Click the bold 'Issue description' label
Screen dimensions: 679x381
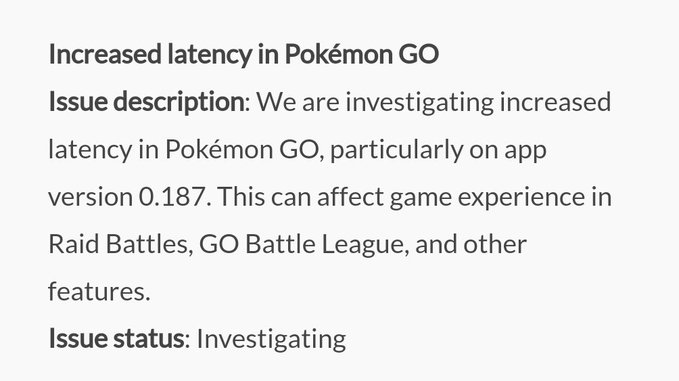pos(147,102)
